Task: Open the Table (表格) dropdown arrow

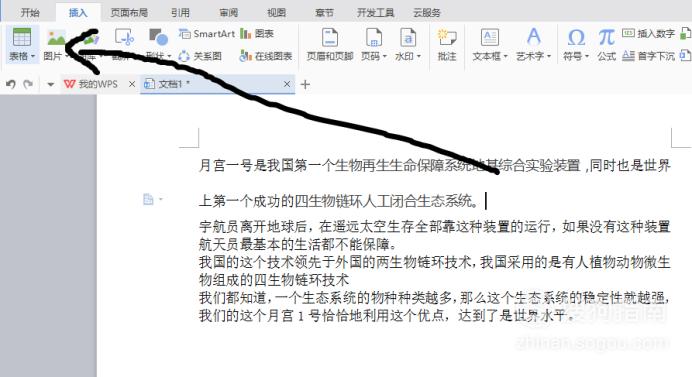Action: tap(33, 57)
